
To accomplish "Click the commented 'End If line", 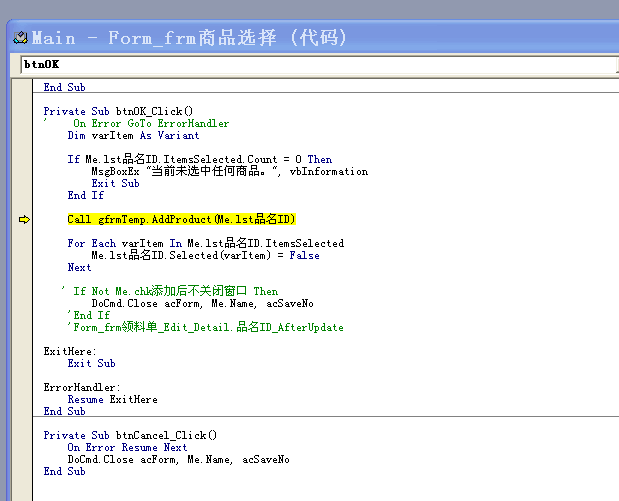I will [88, 315].
